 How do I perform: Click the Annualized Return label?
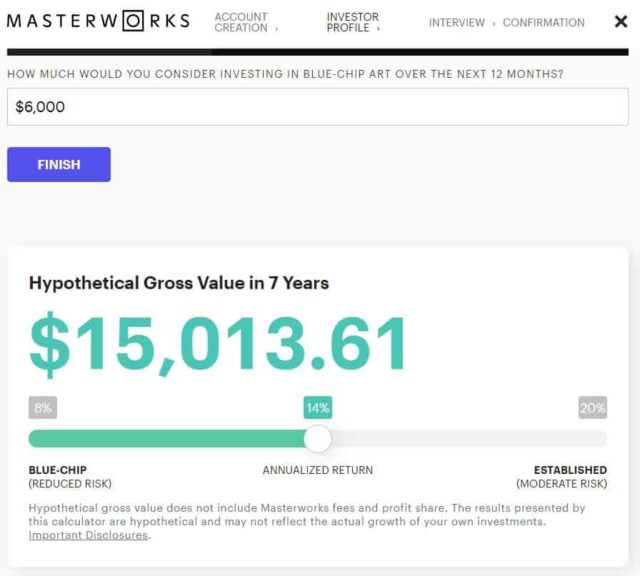pos(318,470)
